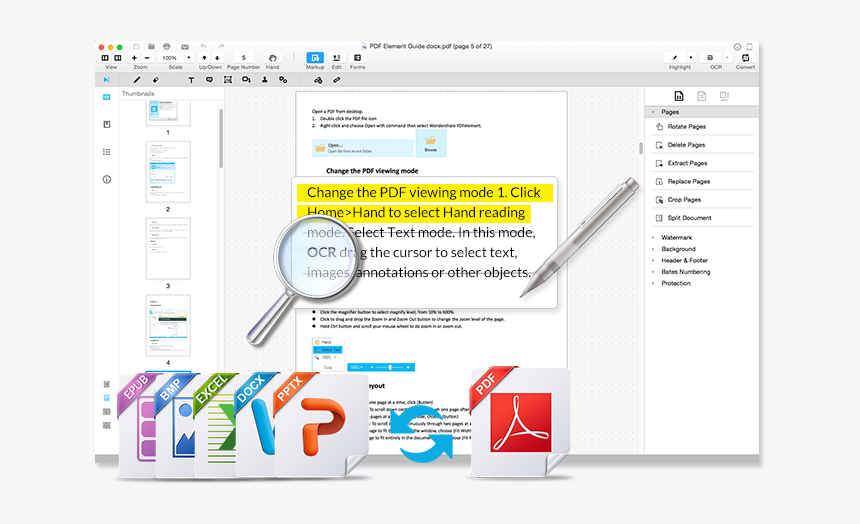Go to next page with Down arrow
860x524 pixels.
217,58
